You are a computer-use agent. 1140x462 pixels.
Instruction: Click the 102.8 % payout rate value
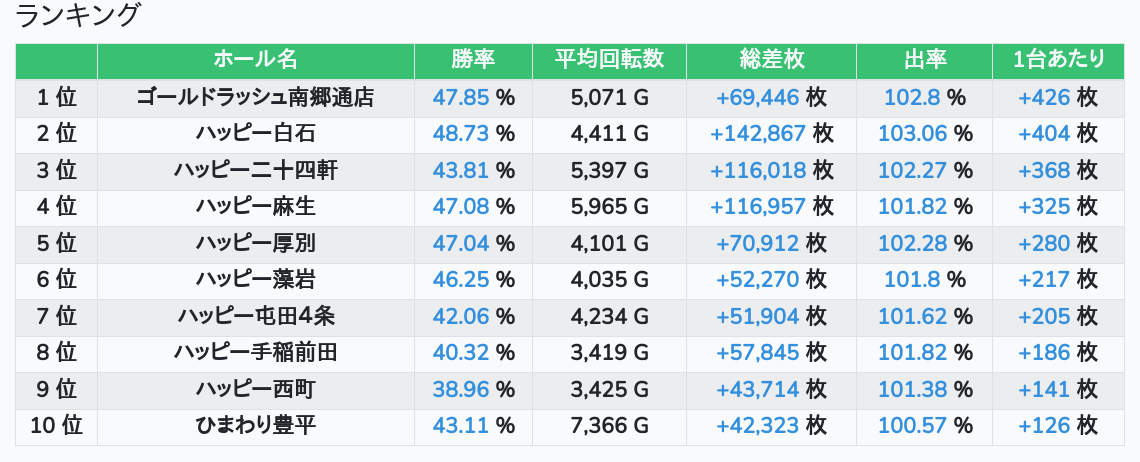(925, 97)
